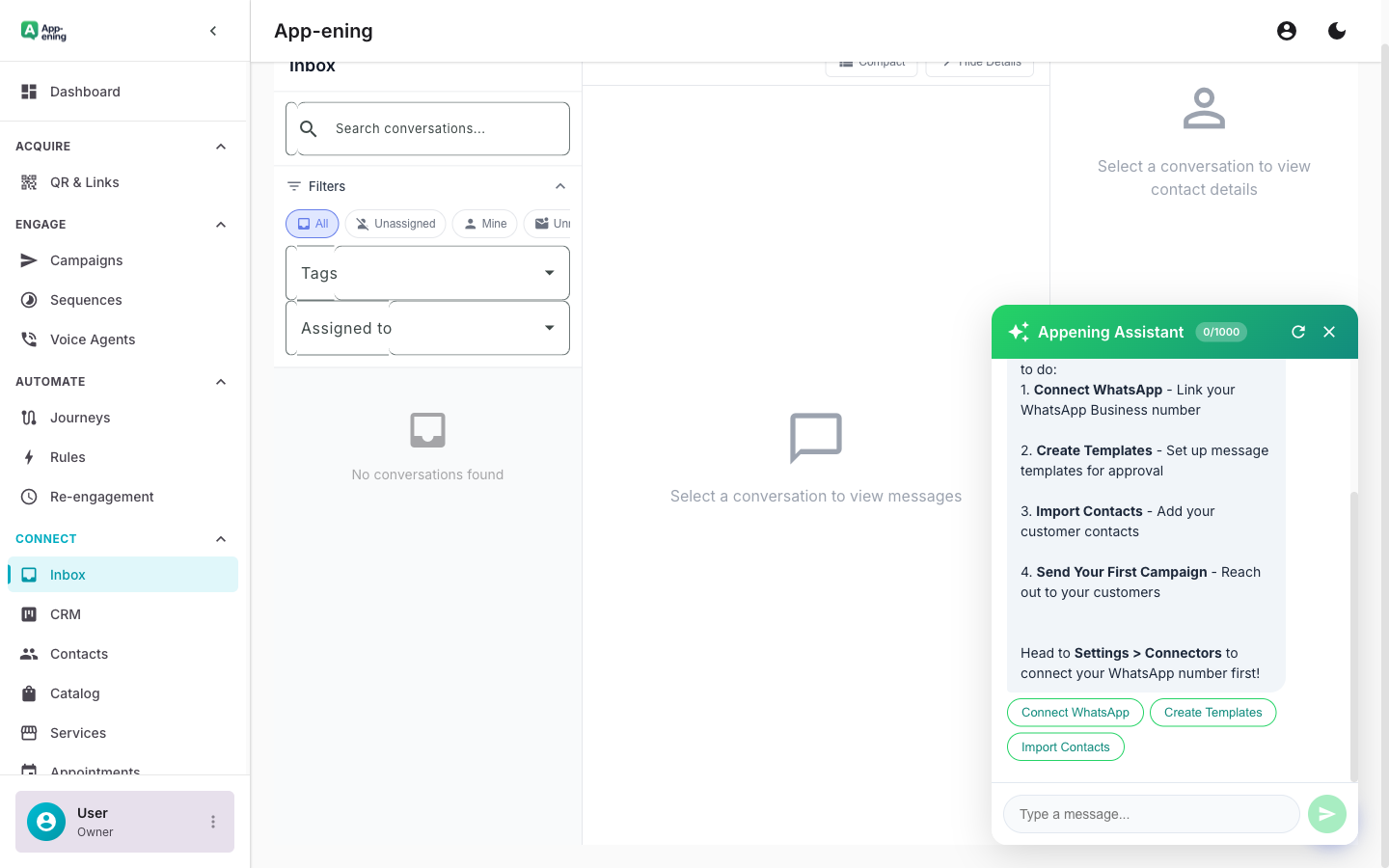Select the All conversations filter
The image size is (1389, 868).
coord(312,223)
